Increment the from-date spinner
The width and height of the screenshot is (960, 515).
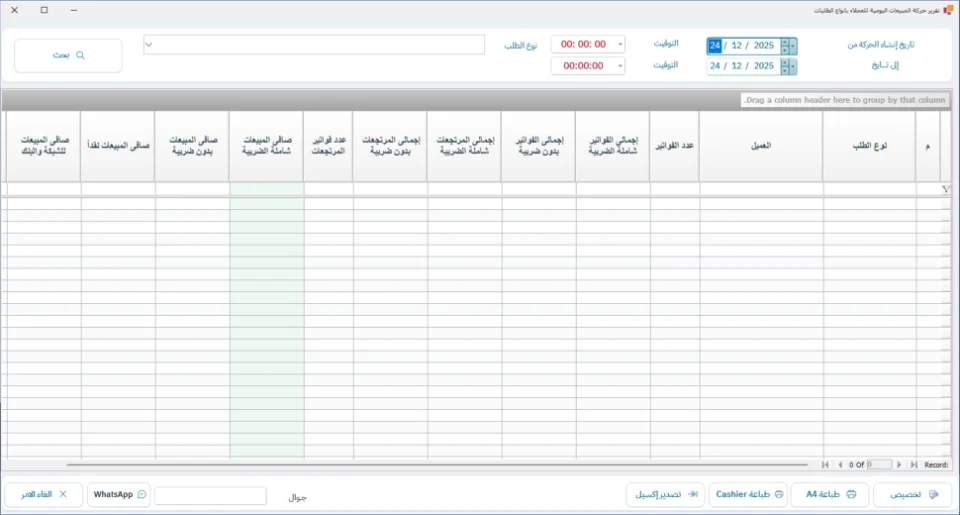pos(785,42)
